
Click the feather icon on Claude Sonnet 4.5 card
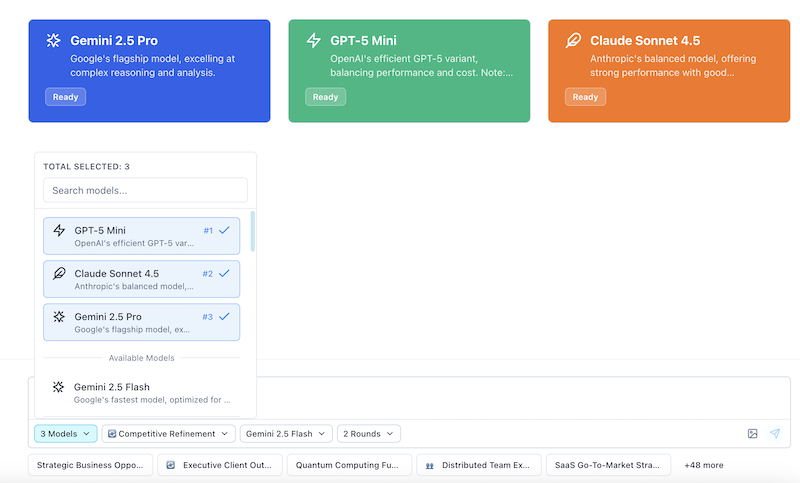pos(573,41)
